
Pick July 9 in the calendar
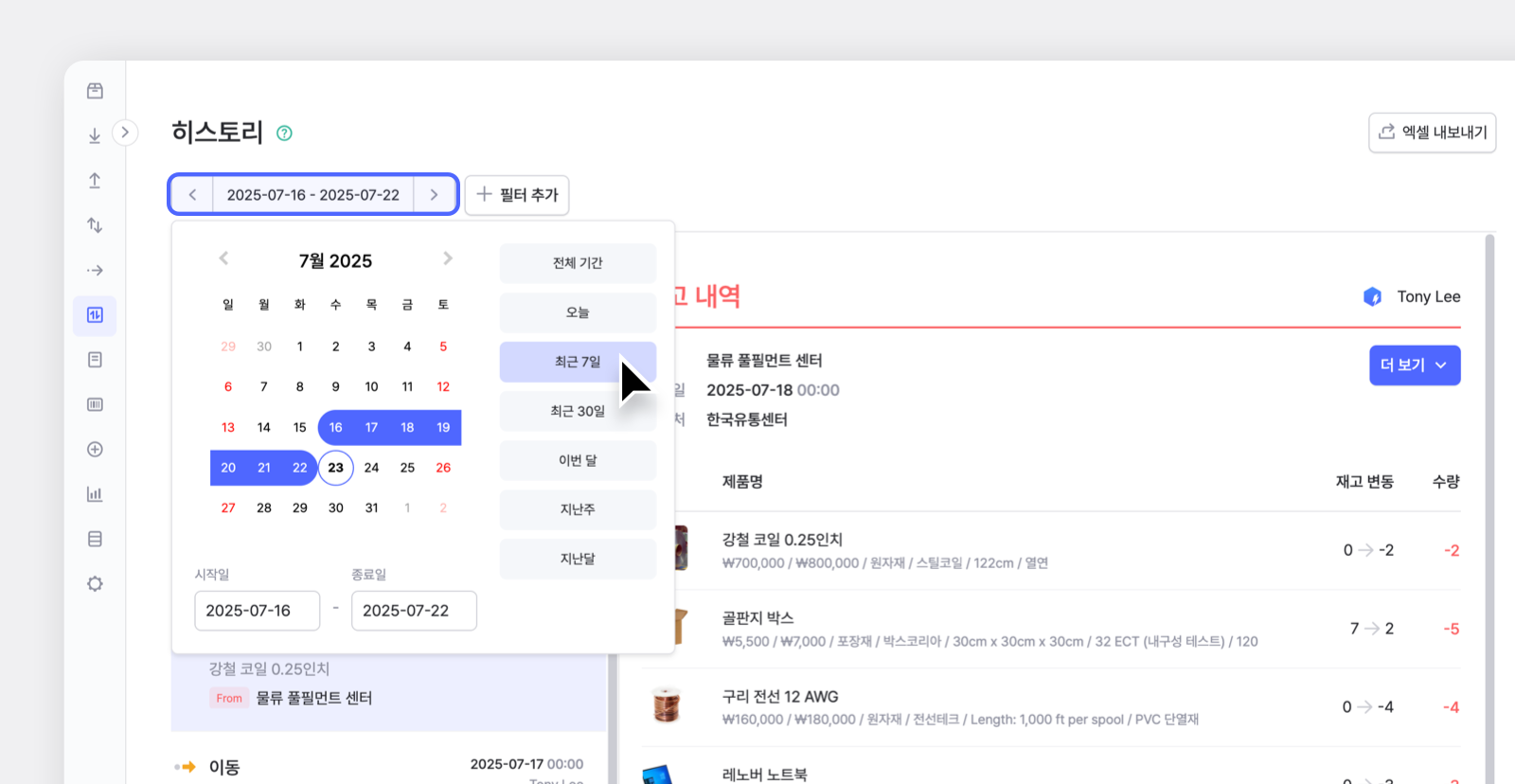pos(336,387)
